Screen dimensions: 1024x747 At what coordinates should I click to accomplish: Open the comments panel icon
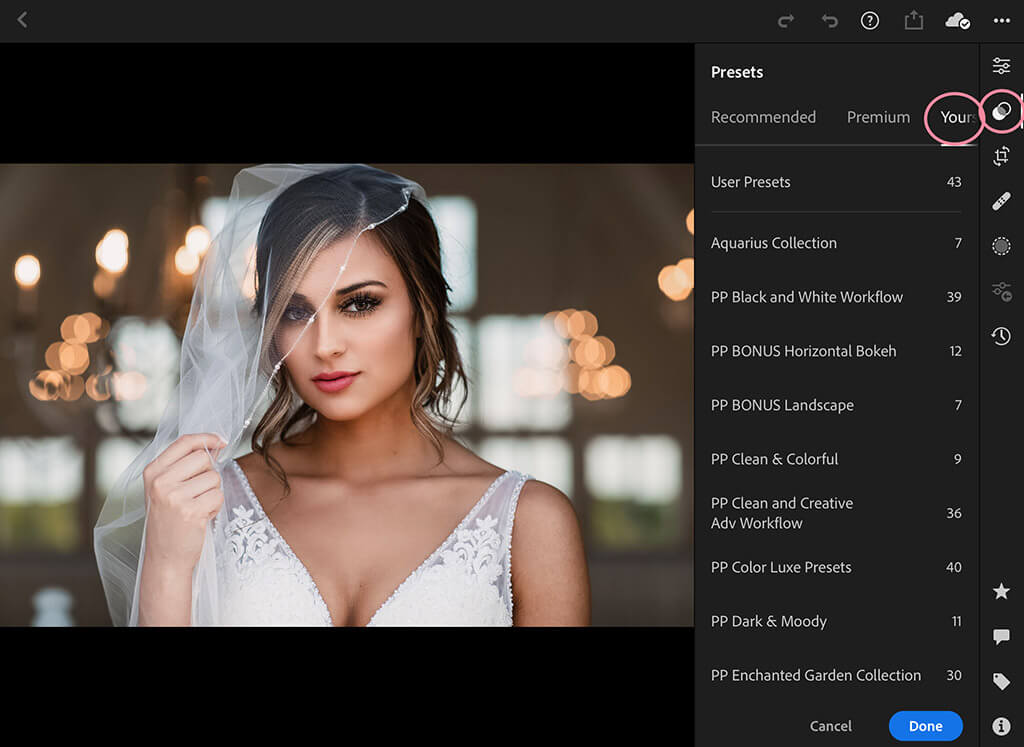click(x=1001, y=637)
